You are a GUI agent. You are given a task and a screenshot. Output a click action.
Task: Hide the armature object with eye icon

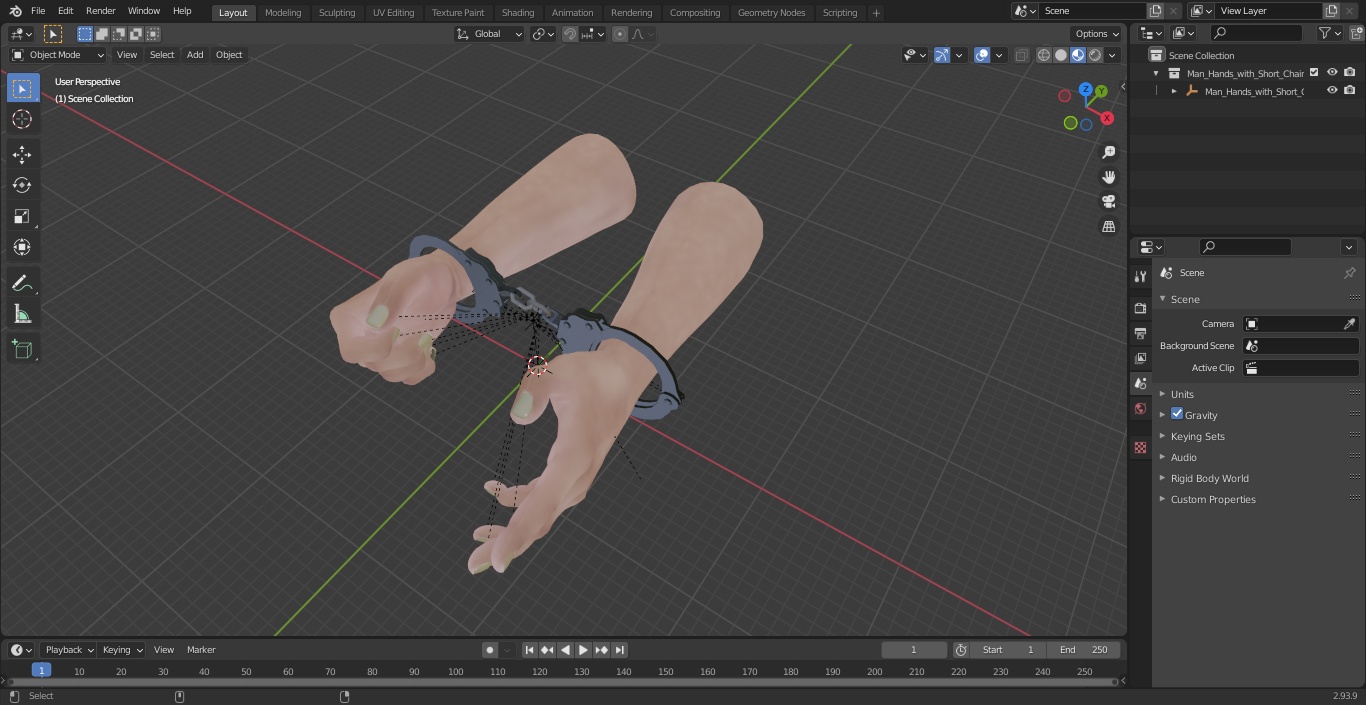click(x=1332, y=90)
